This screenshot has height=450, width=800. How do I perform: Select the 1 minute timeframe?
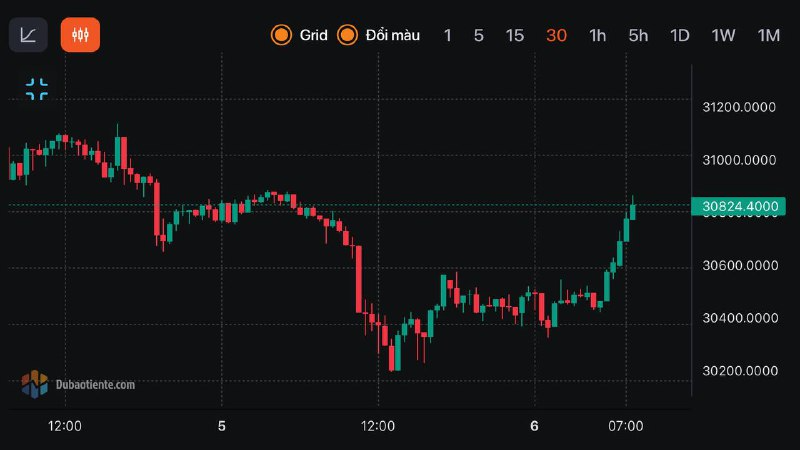click(447, 35)
